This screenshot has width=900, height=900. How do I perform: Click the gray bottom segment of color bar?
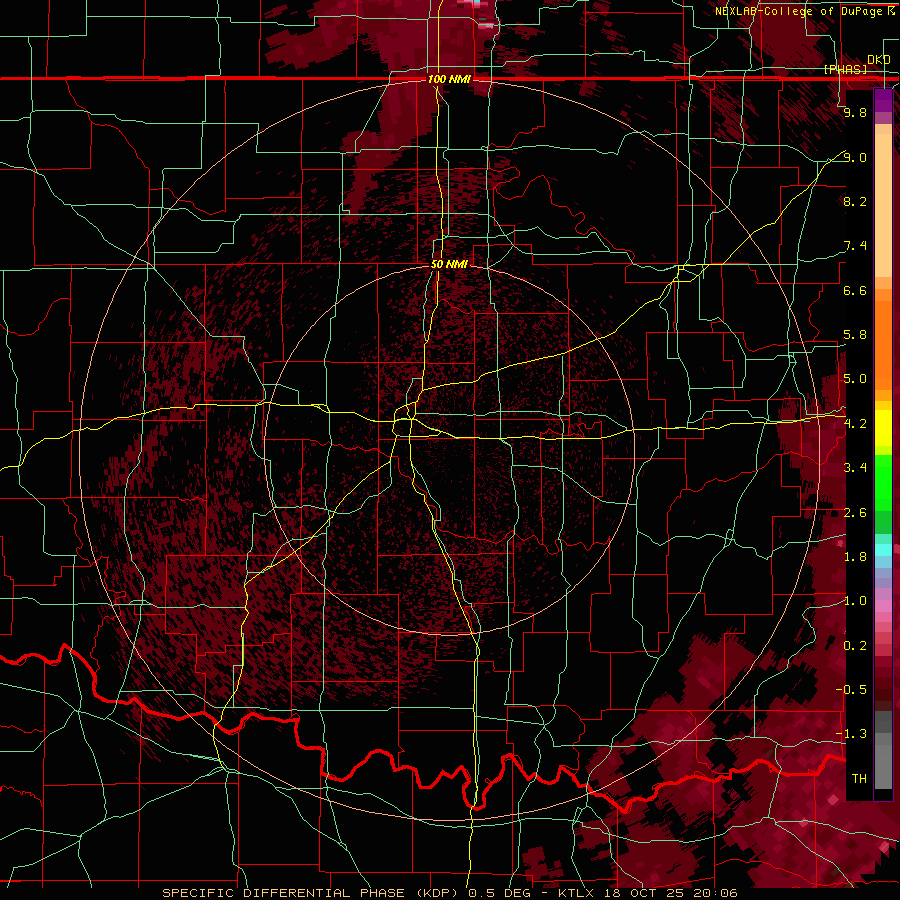[x=883, y=763]
